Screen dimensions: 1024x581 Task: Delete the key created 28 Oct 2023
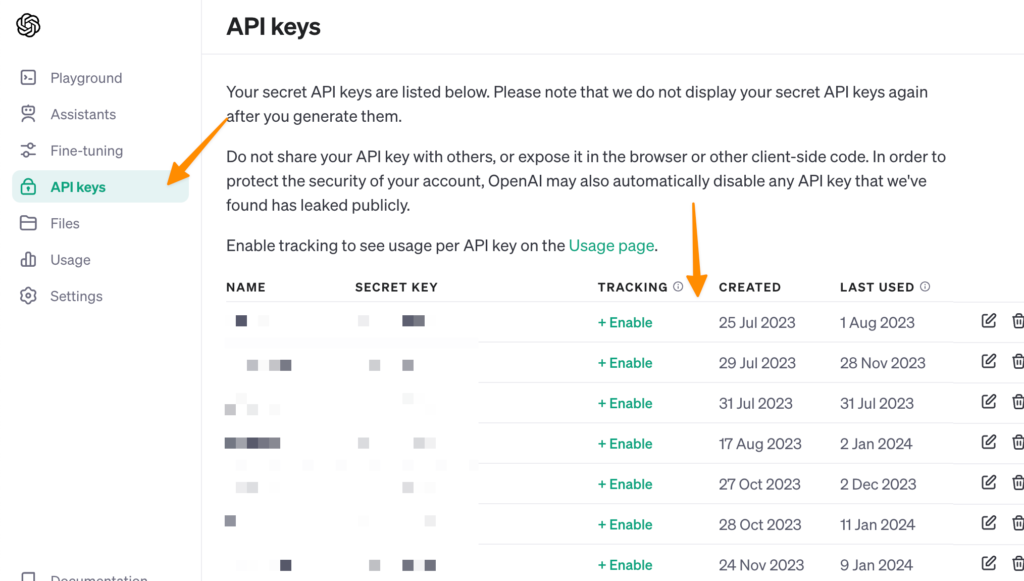pyautogui.click(x=1017, y=523)
